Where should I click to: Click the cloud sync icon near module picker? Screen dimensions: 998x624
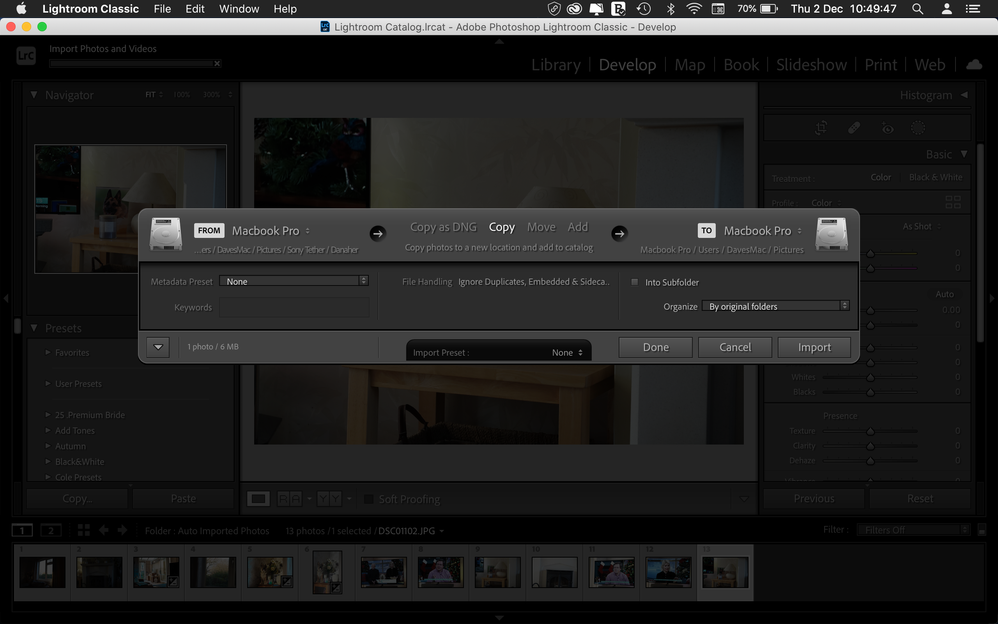click(x=974, y=64)
